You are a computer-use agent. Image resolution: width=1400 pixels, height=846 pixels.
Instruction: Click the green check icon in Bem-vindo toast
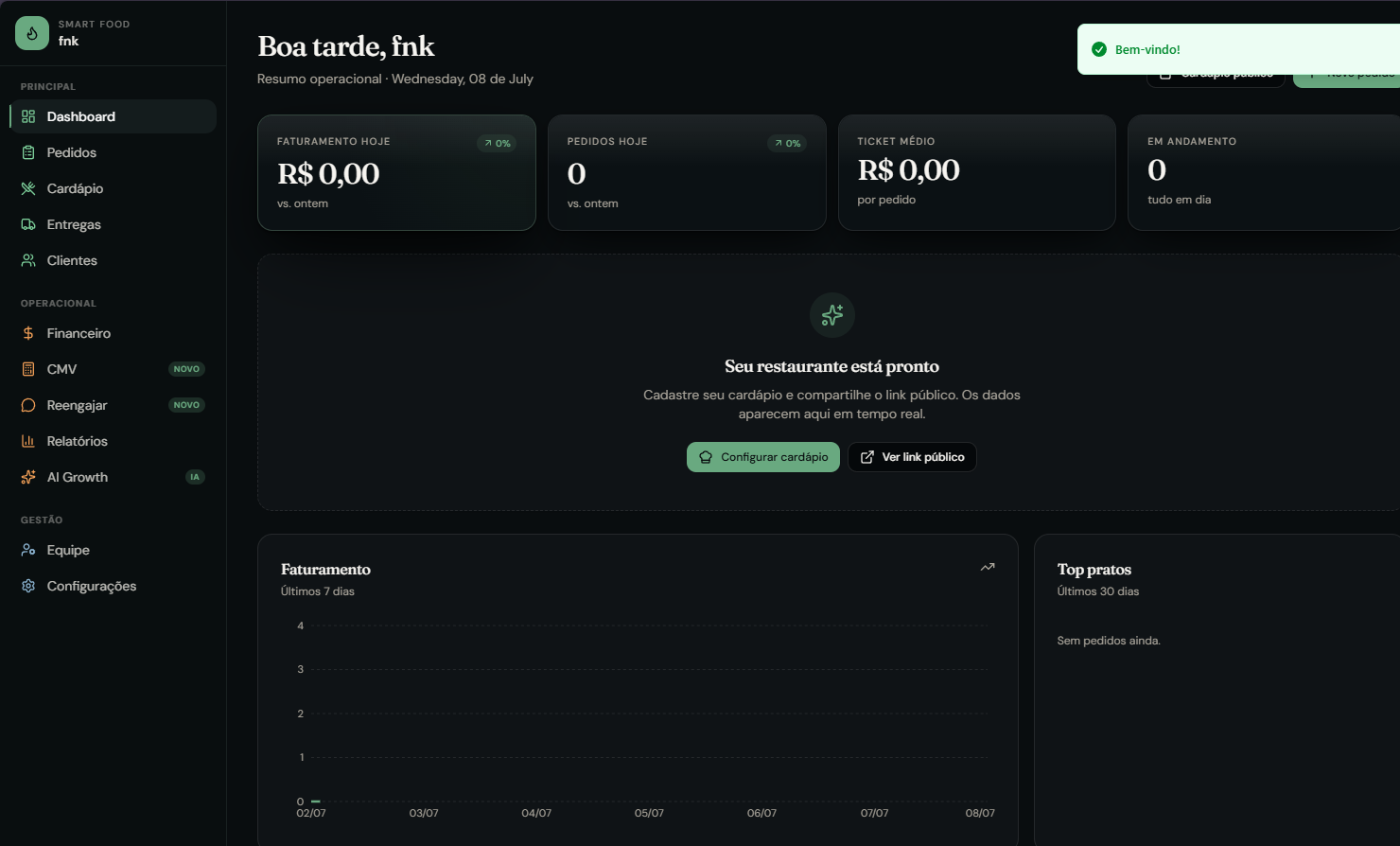tap(1099, 49)
